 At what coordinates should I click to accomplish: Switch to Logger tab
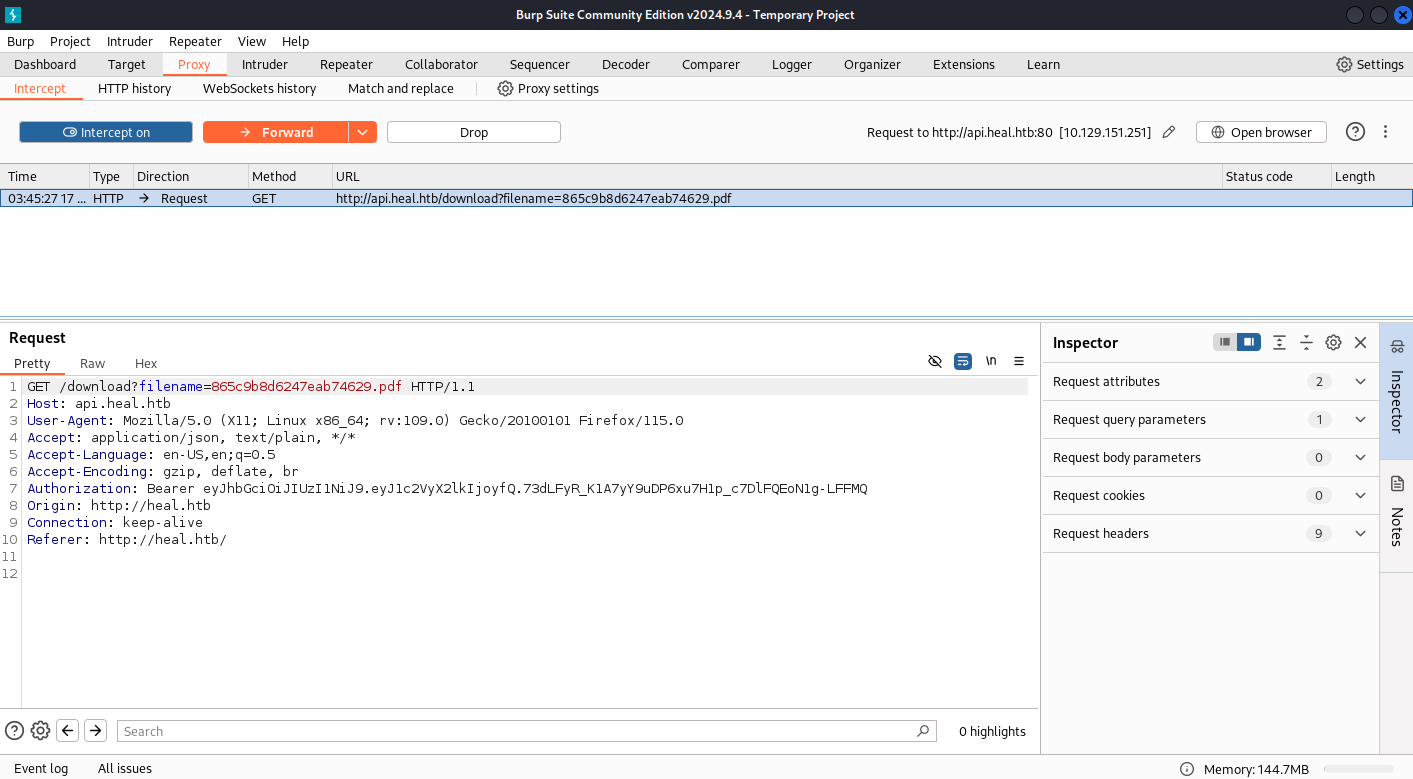point(792,64)
